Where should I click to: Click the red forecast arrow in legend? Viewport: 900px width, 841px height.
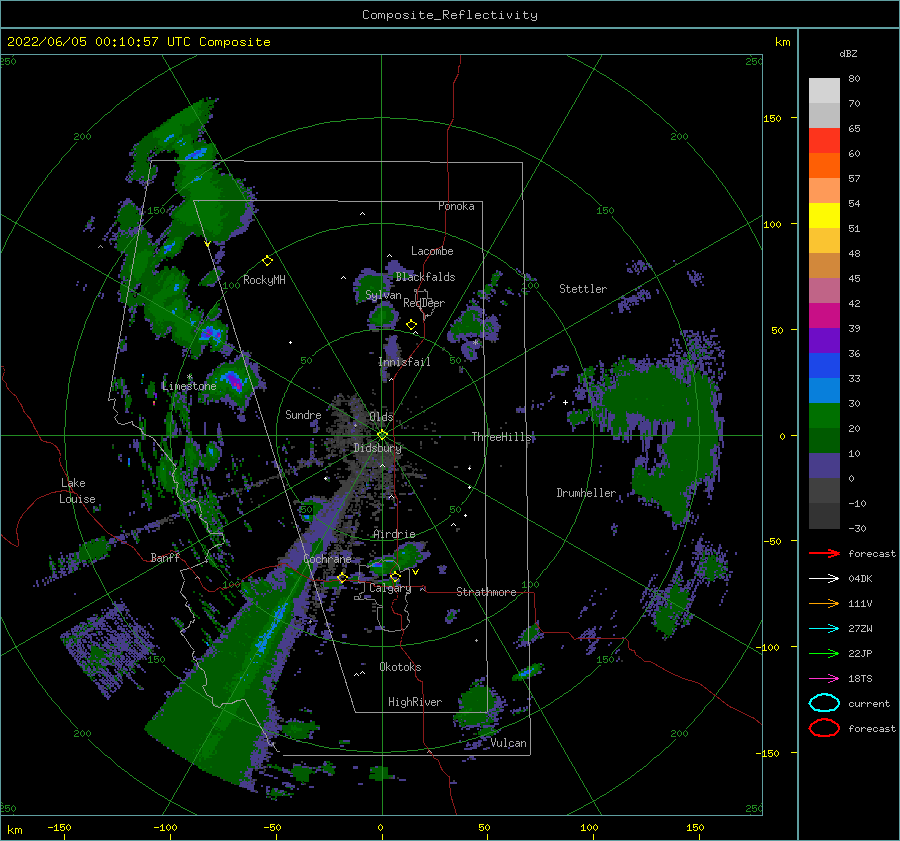824,553
